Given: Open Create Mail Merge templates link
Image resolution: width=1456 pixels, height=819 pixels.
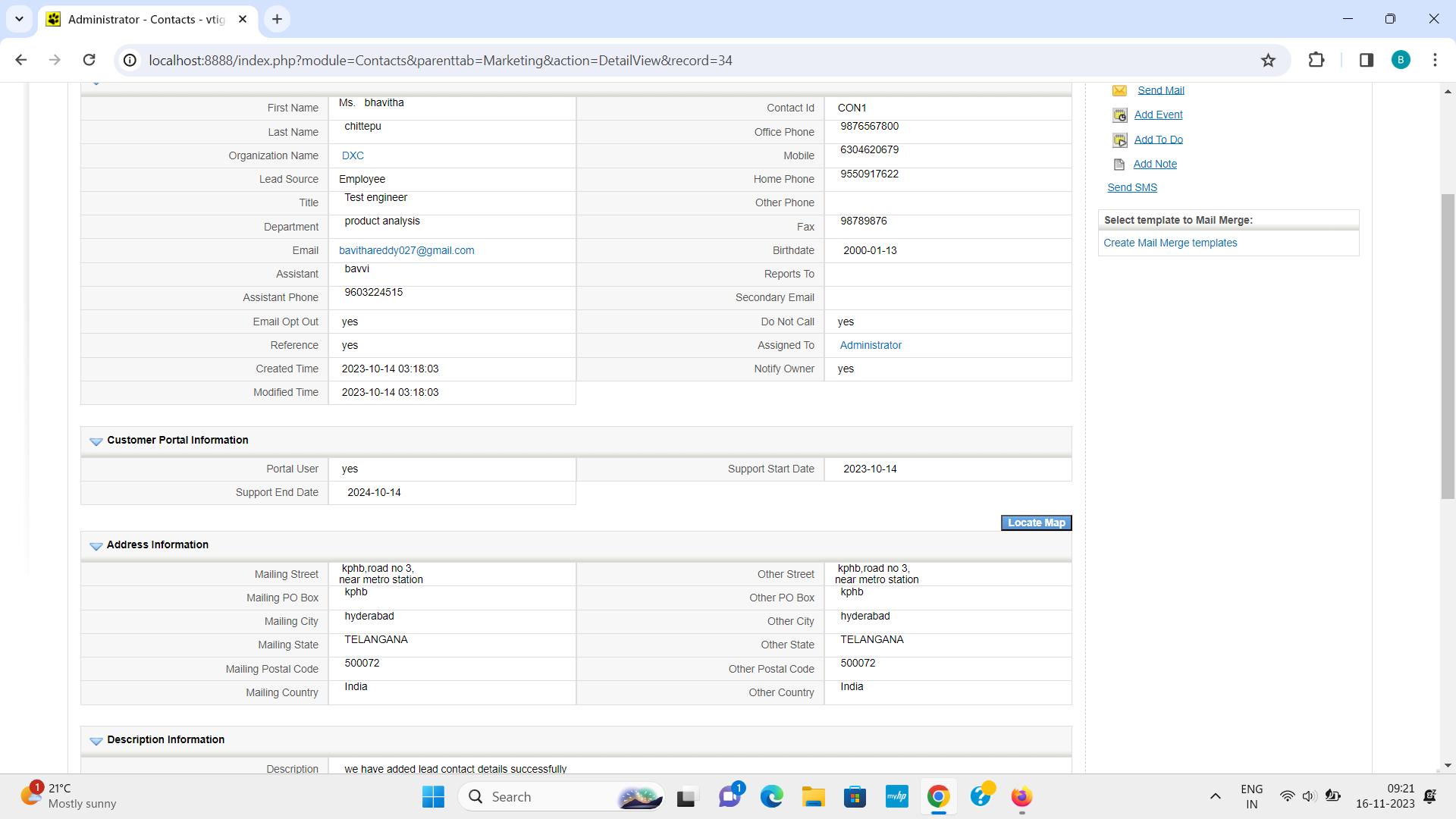Looking at the screenshot, I should pos(1170,243).
